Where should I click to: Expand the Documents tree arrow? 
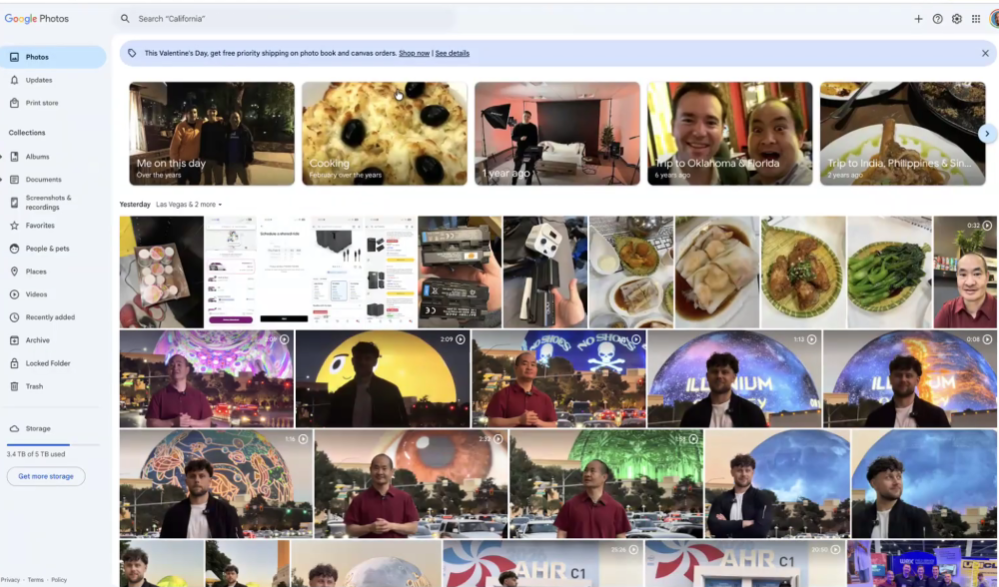pos(3,180)
